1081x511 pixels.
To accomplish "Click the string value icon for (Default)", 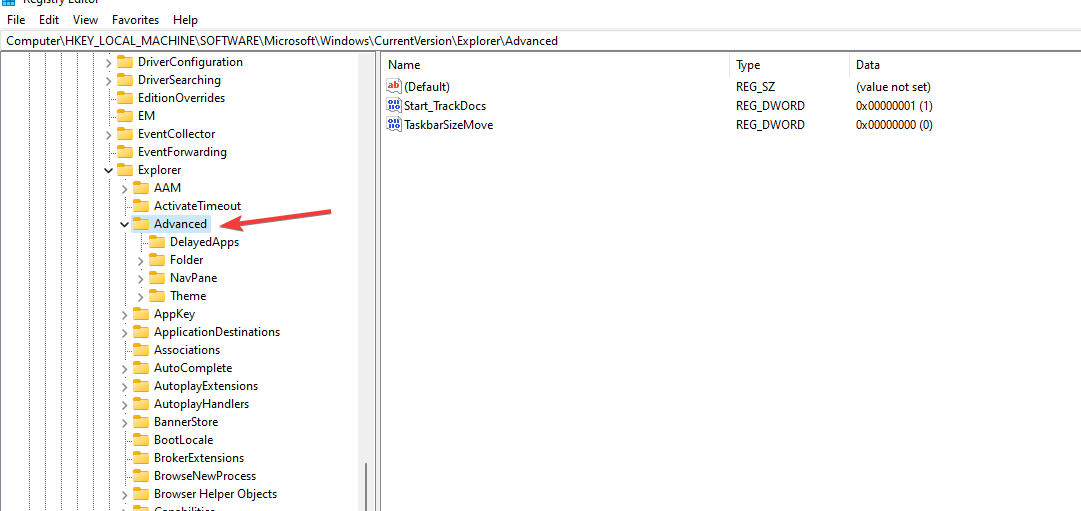I will click(393, 87).
